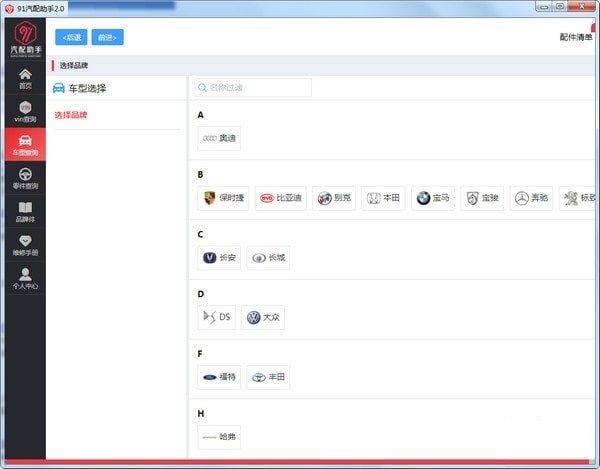The image size is (600, 469).
Task: Open the 维修手册 sidebar item
Action: (25, 245)
